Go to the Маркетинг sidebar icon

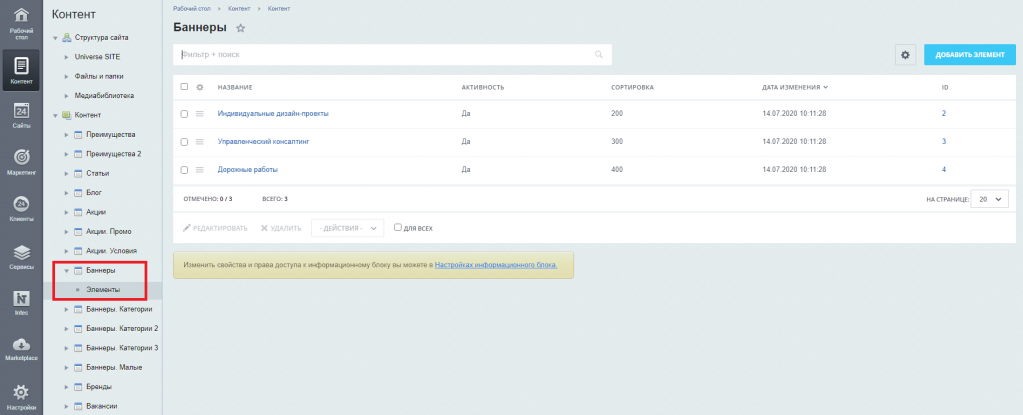point(20,162)
